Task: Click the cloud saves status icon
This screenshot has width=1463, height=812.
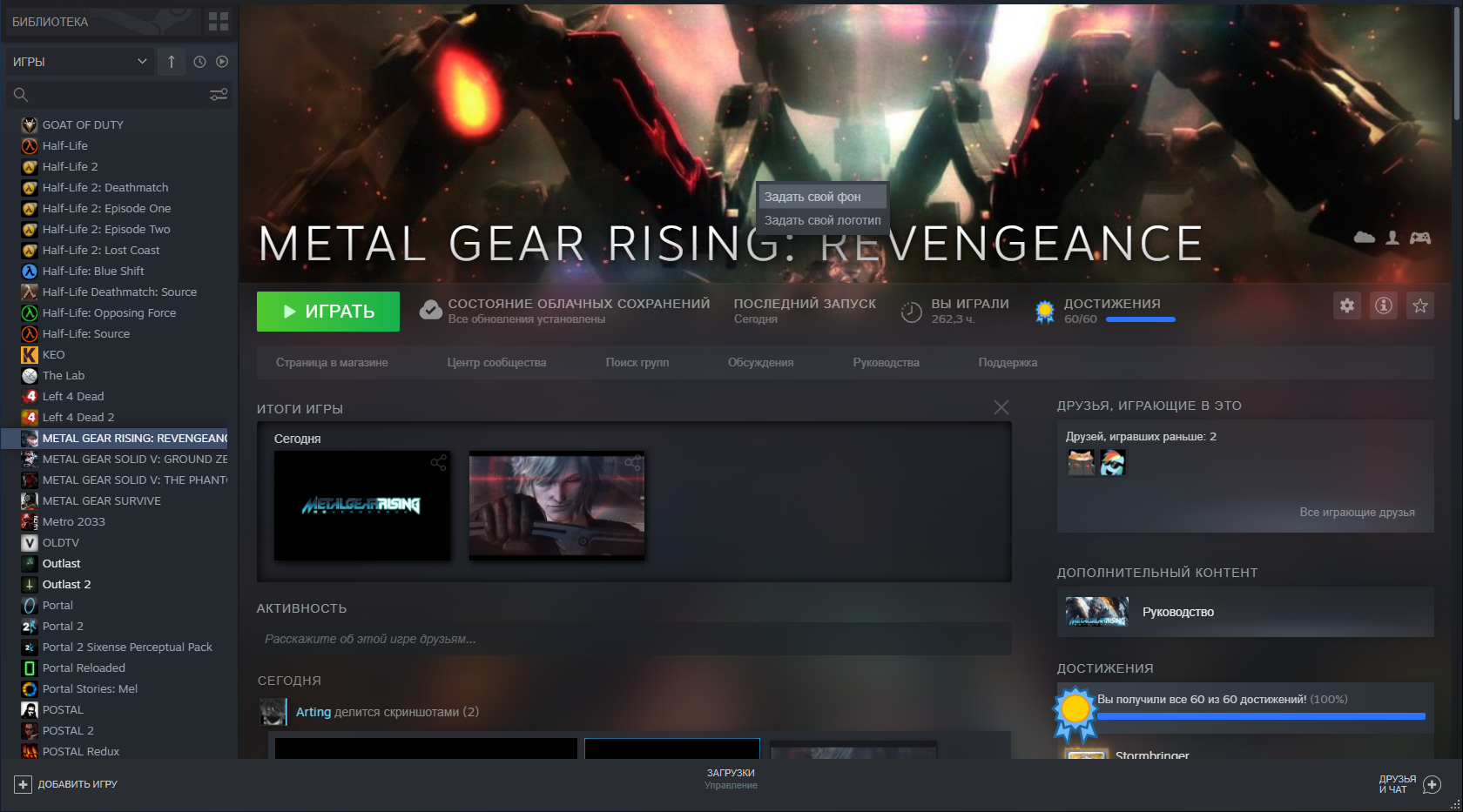Action: point(431,311)
